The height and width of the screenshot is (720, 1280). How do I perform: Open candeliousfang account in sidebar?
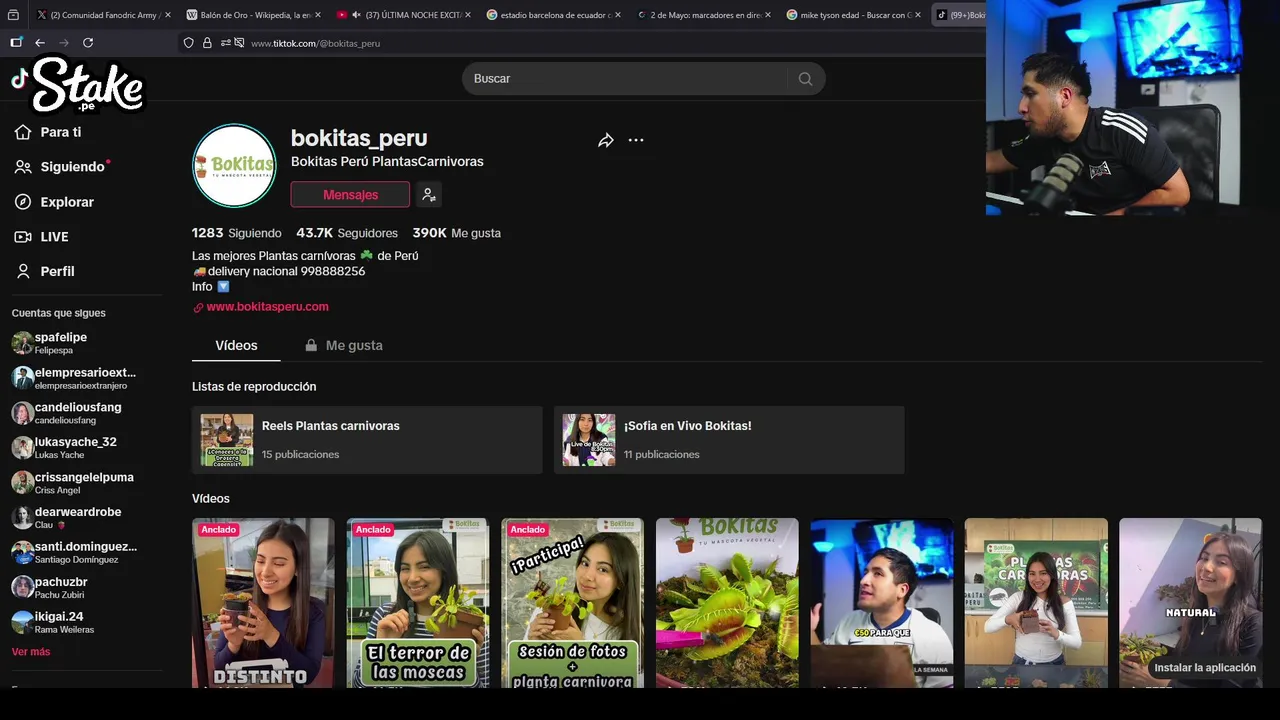pos(85,413)
